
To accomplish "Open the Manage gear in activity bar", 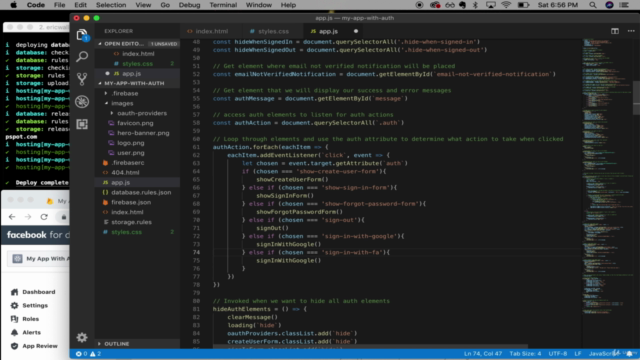I will click(82, 337).
